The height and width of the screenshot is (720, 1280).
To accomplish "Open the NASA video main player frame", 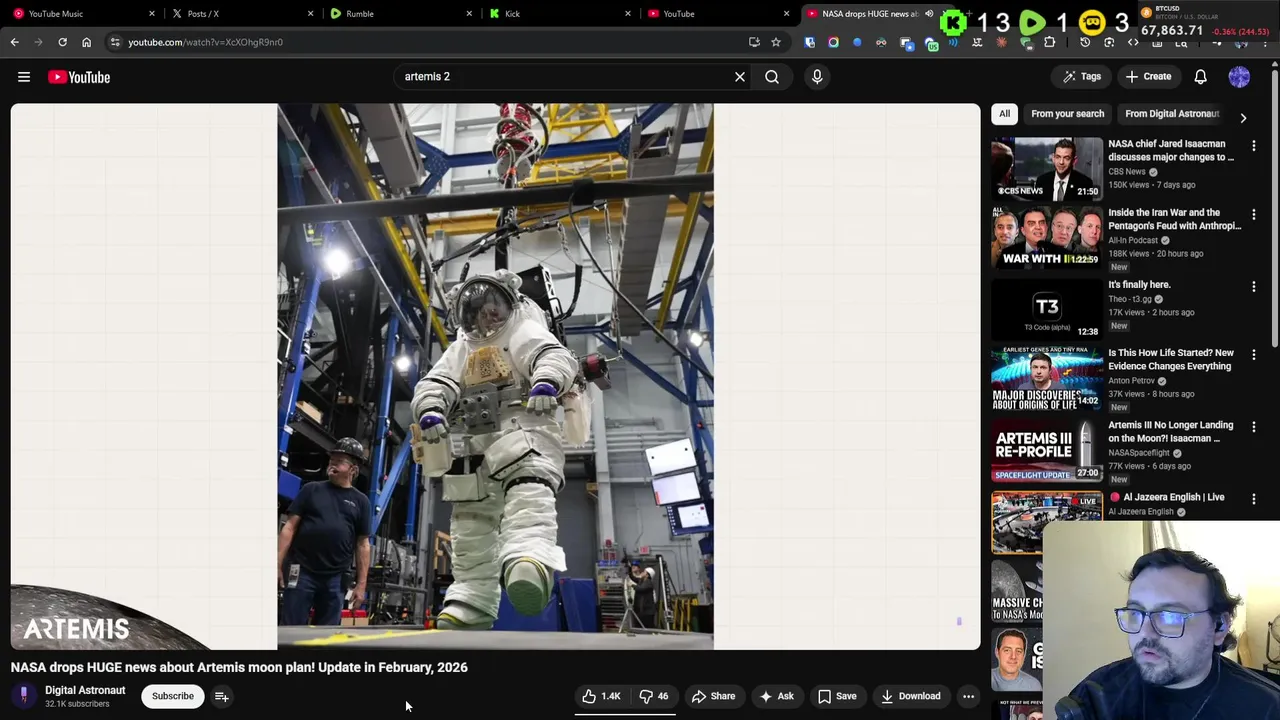I will pos(496,377).
